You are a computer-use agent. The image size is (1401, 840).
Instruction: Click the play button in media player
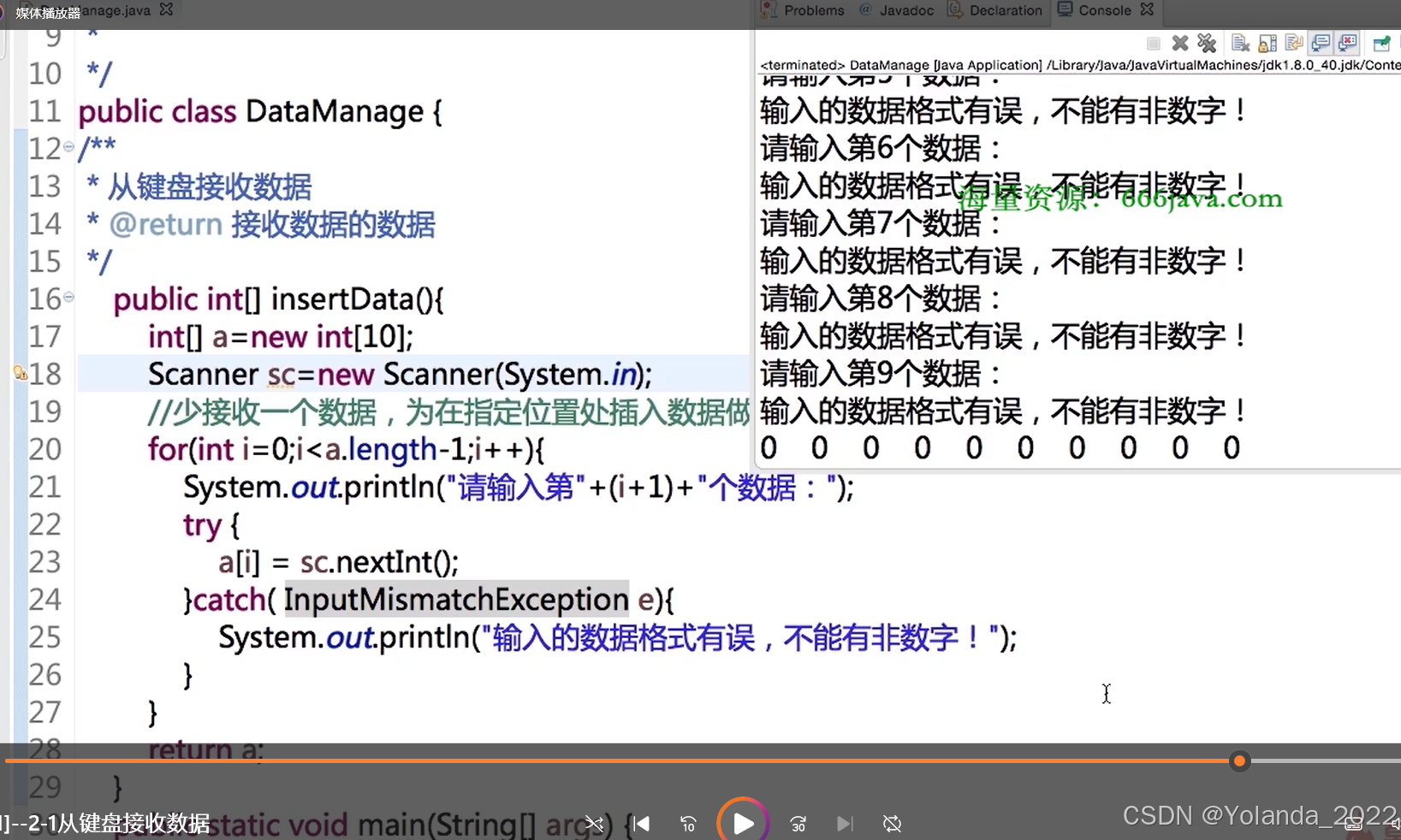pos(743,823)
